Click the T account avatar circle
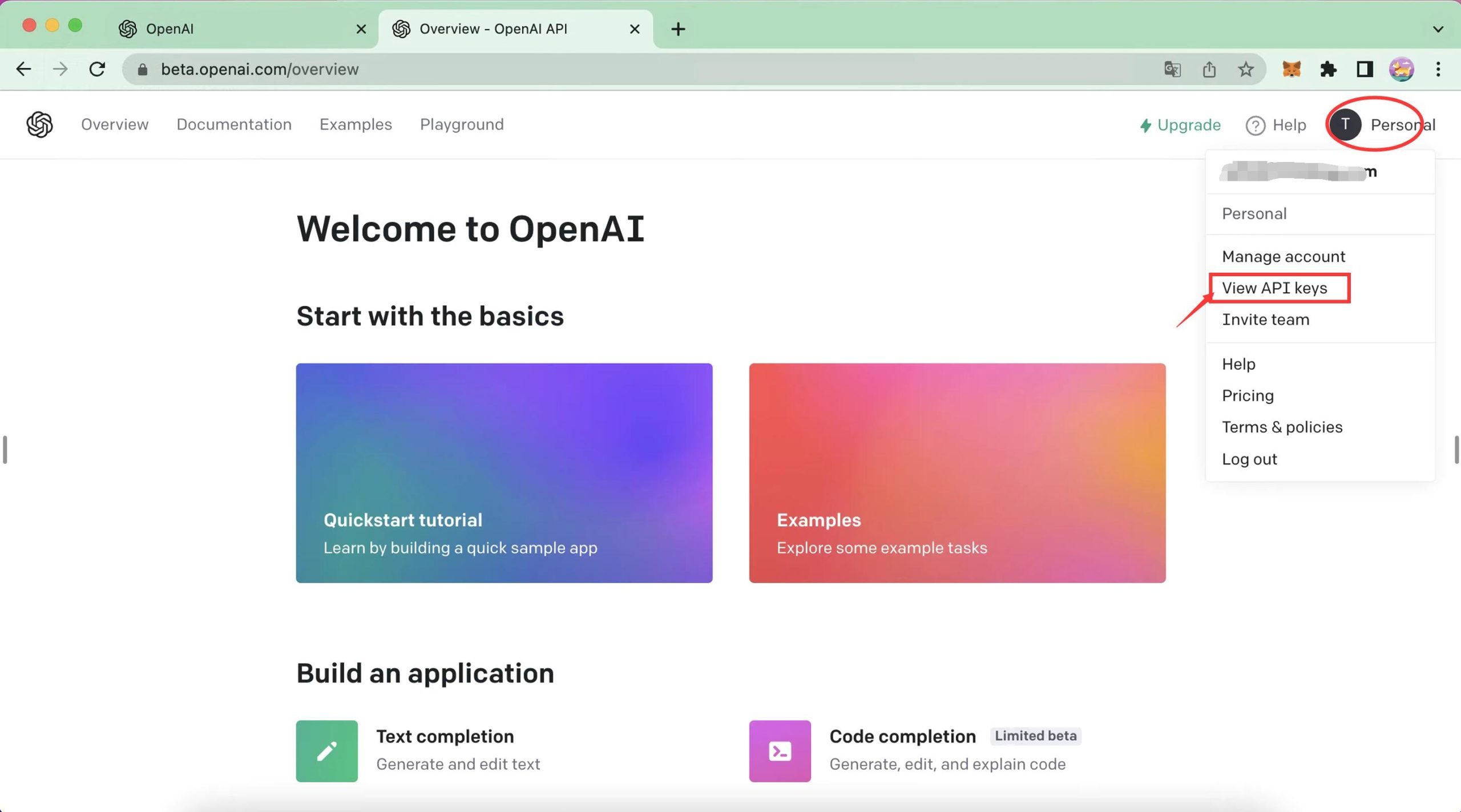1461x812 pixels. coord(1345,124)
